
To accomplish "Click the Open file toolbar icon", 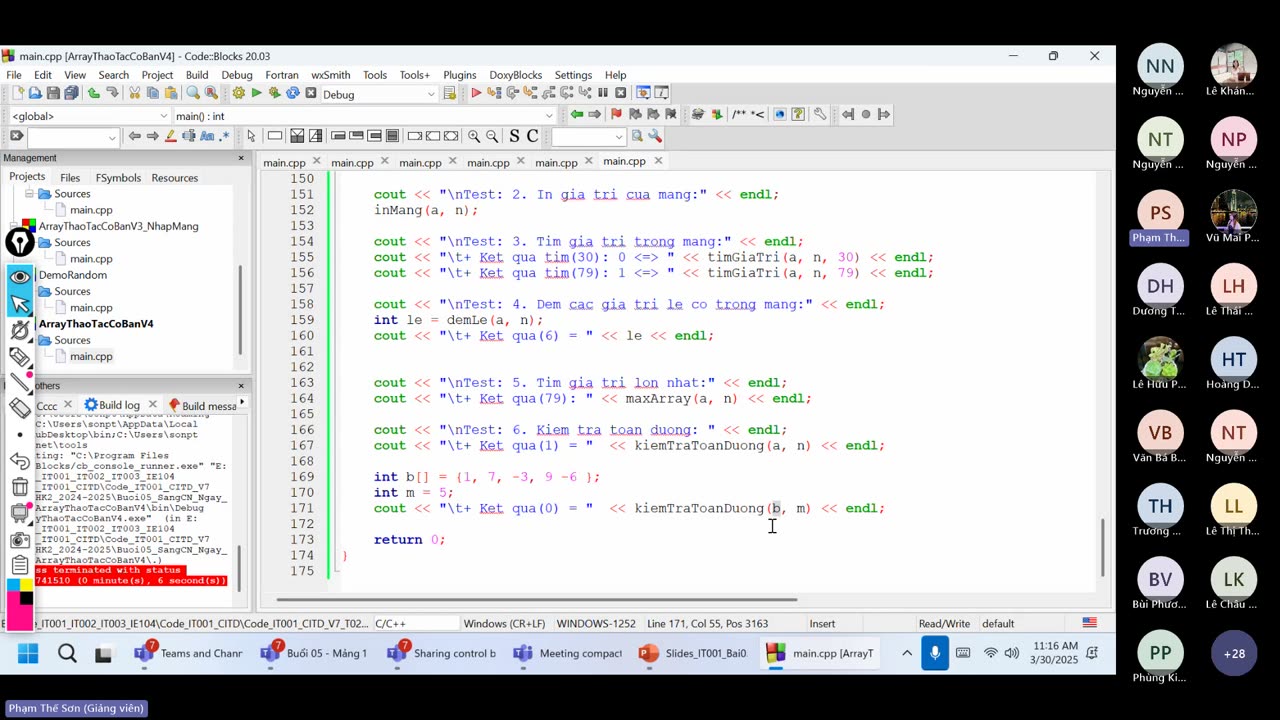I will point(35,93).
